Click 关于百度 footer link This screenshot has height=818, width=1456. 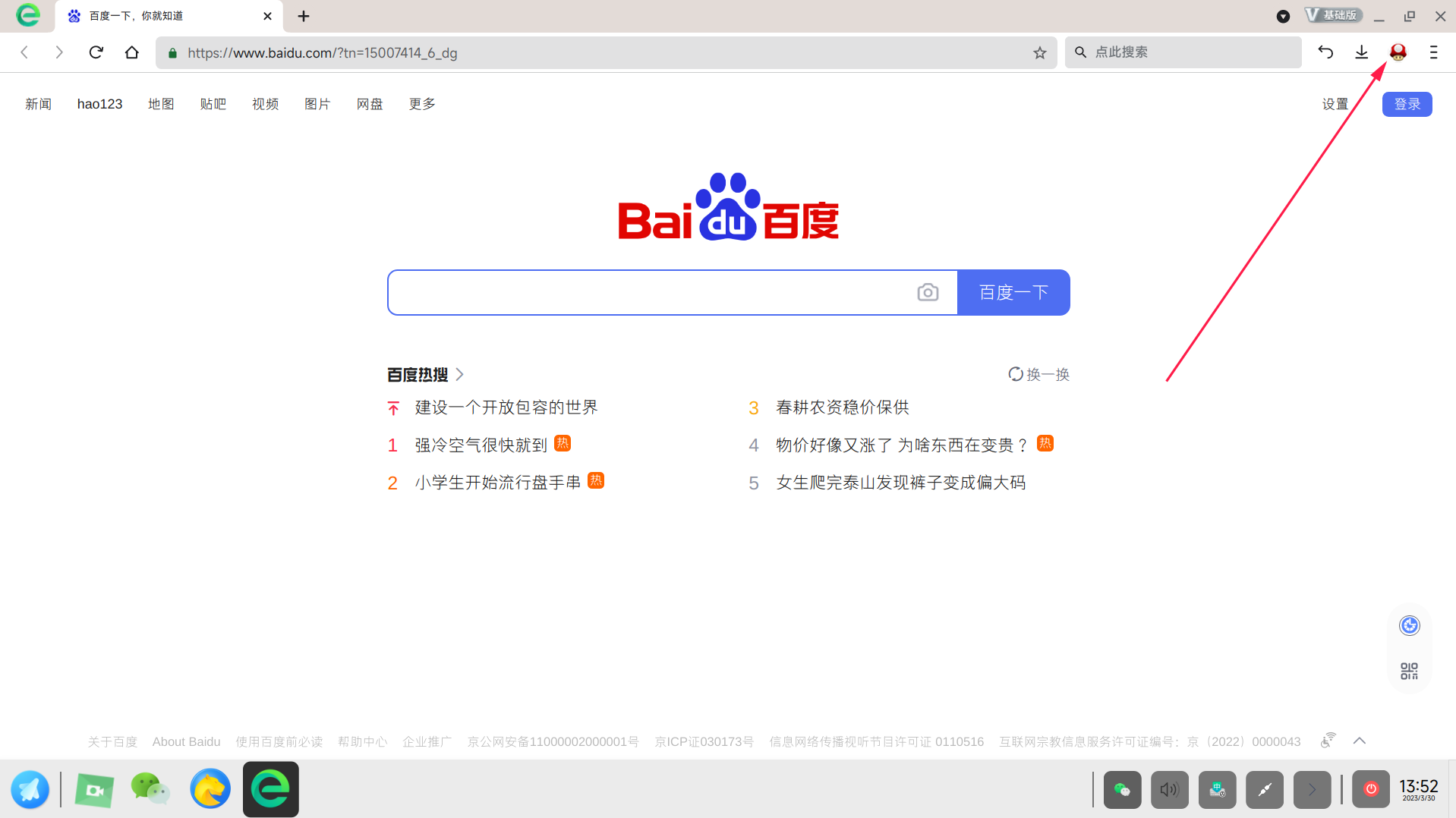click(x=112, y=741)
